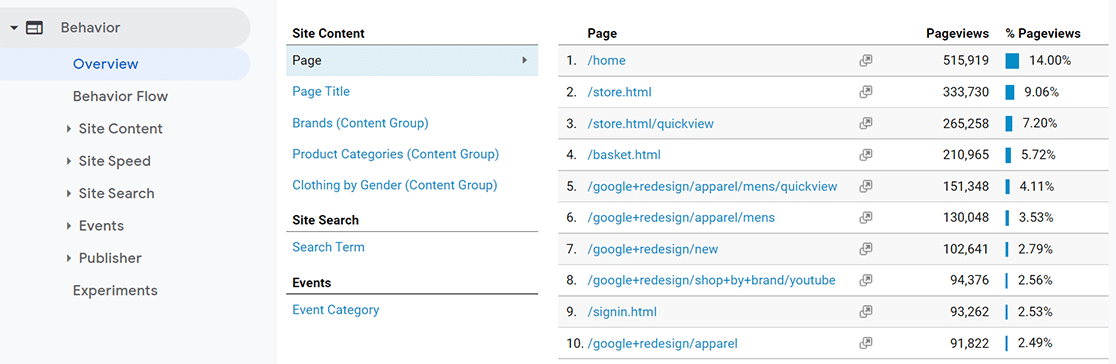Click external link icon beside /google+redesign/new

[x=865, y=249]
